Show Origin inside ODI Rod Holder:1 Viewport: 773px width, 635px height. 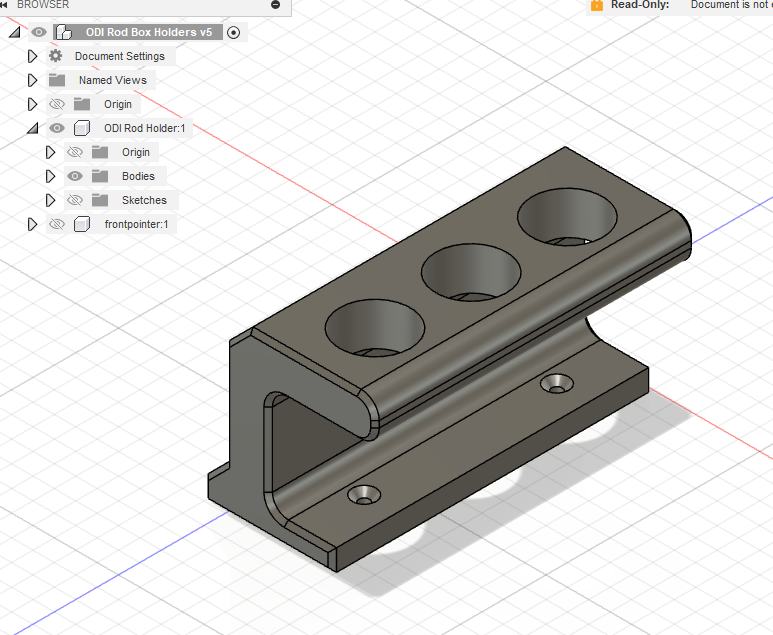(x=75, y=152)
